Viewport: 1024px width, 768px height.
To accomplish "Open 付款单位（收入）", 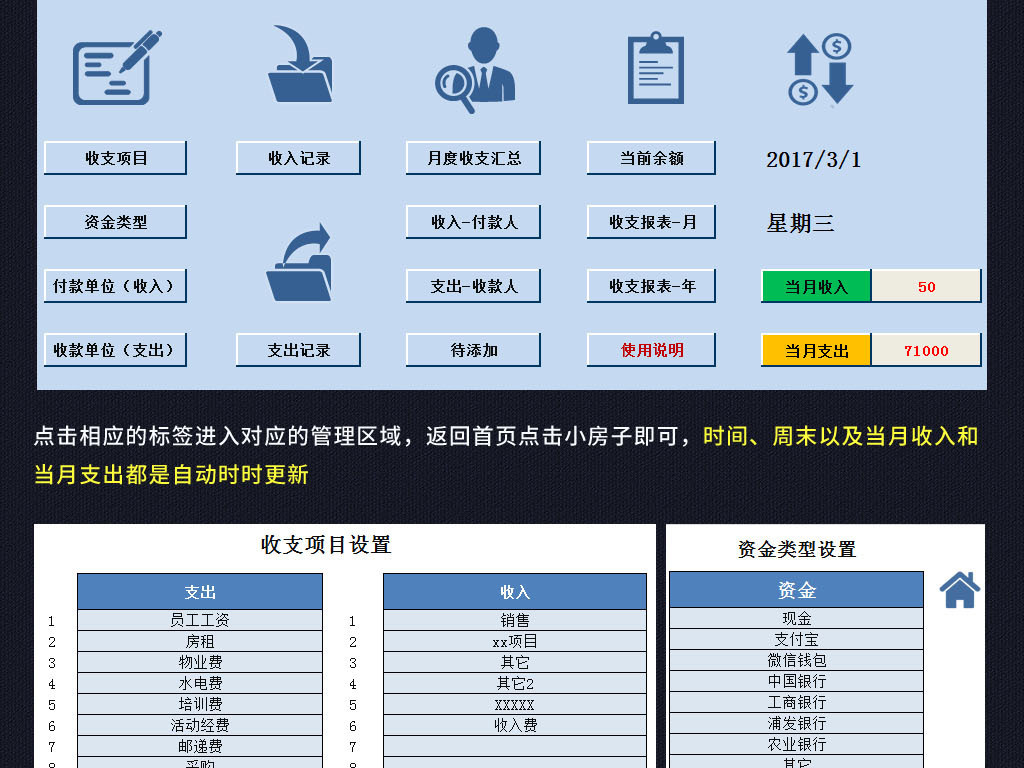I will coord(114,285).
